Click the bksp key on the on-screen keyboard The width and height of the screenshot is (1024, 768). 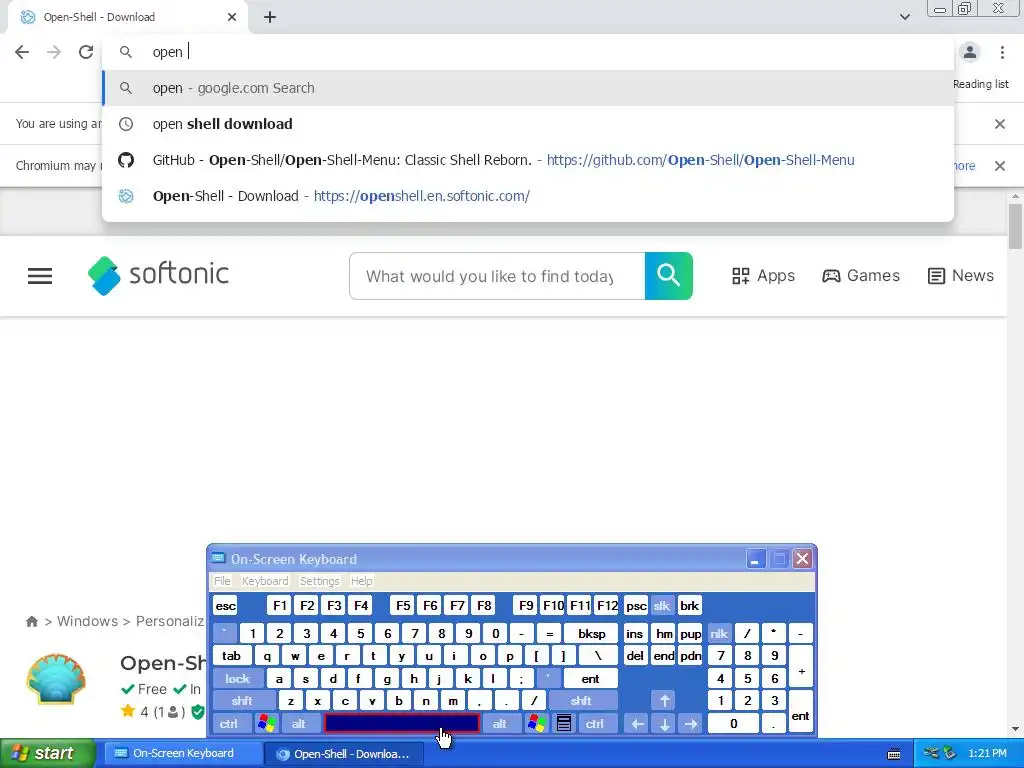(591, 633)
